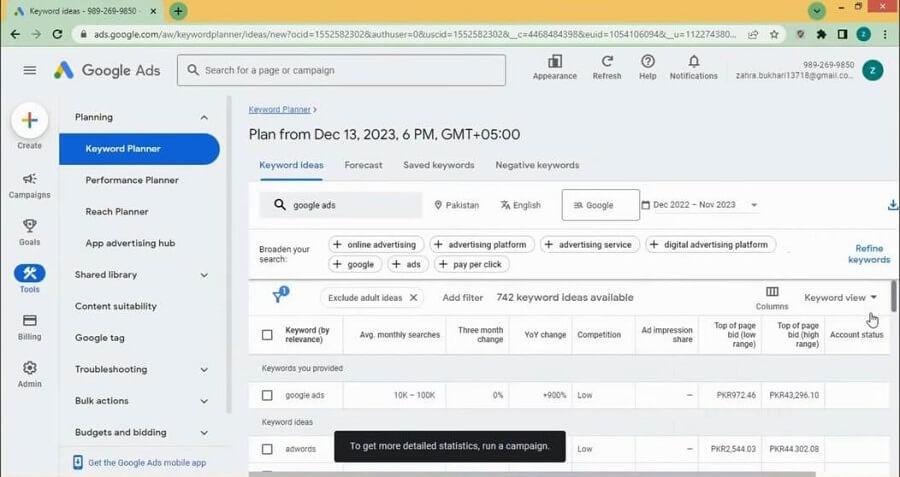Select all keywords header checkbox

point(267,335)
